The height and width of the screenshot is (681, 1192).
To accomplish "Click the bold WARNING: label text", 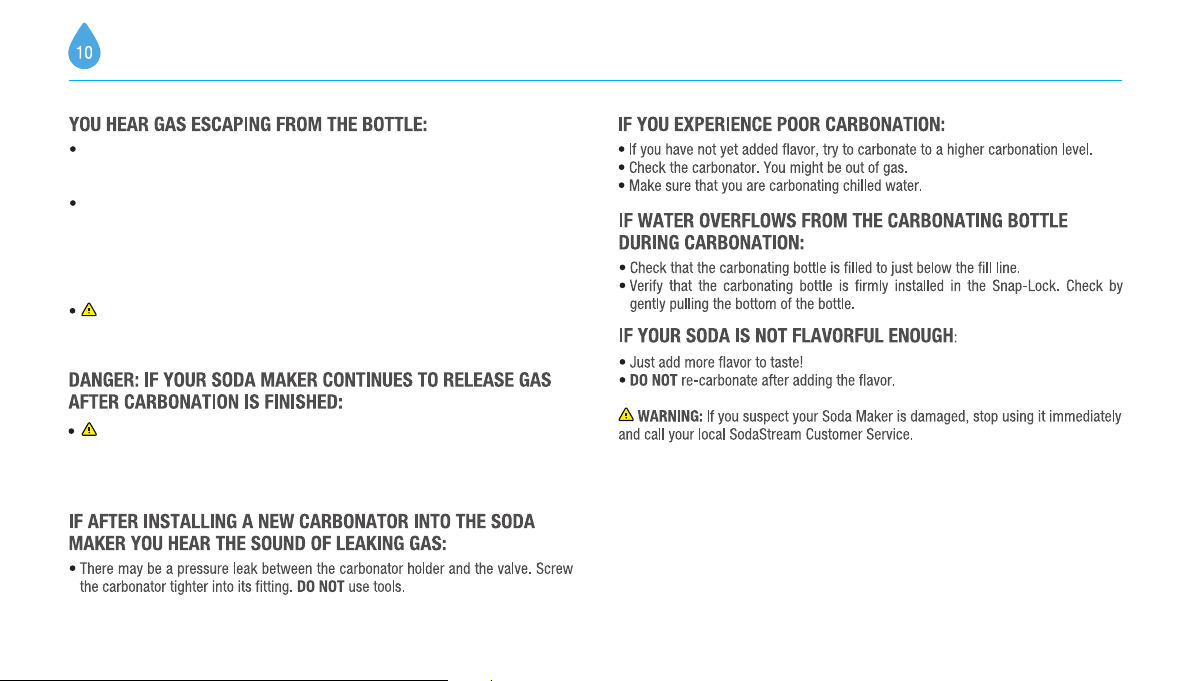I will (670, 417).
